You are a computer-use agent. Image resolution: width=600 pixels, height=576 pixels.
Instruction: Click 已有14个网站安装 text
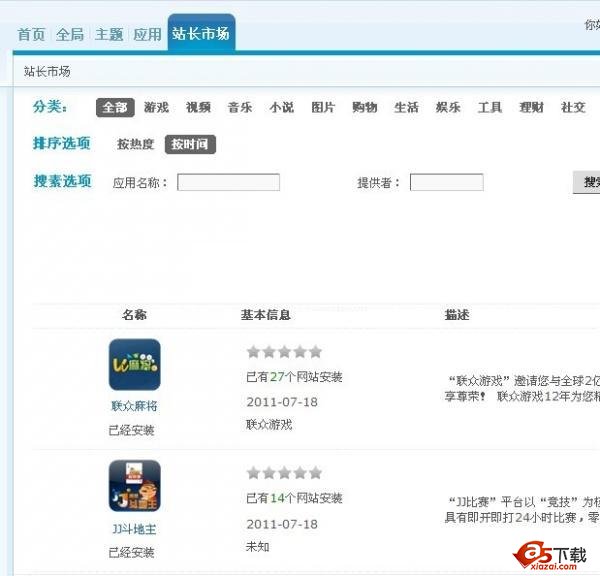point(294,498)
